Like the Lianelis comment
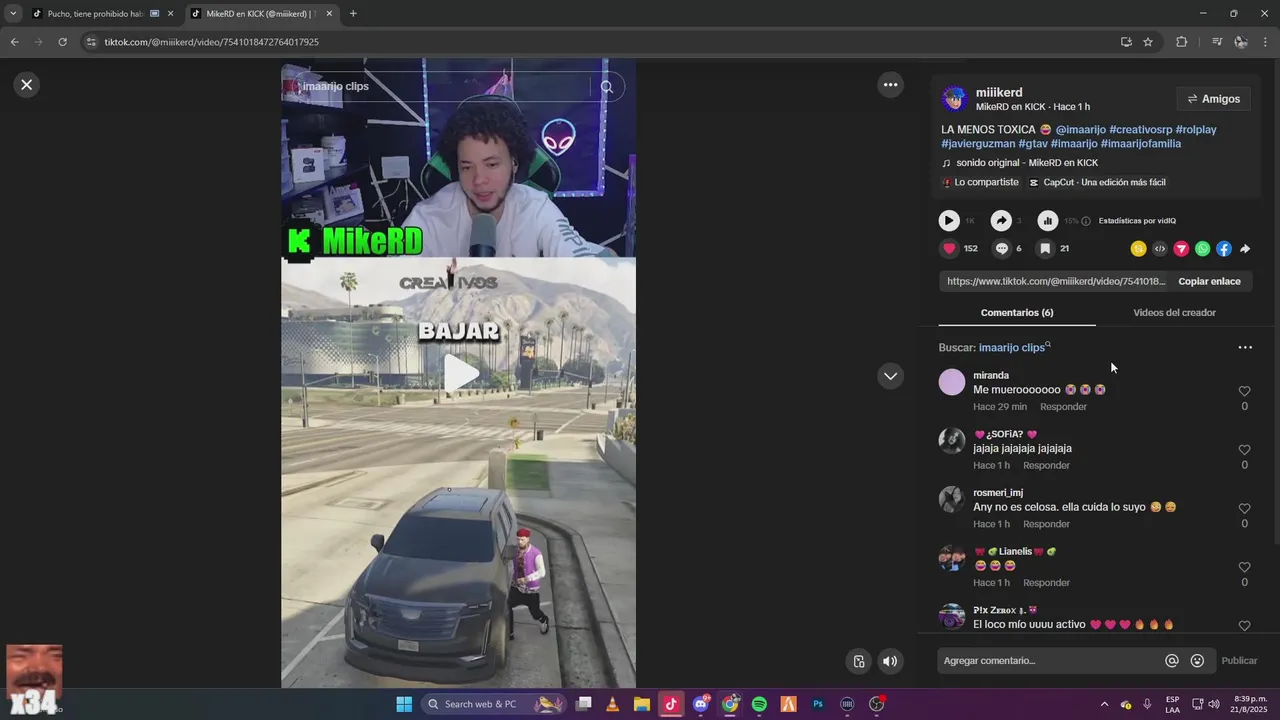The image size is (1280, 720). point(1244,567)
